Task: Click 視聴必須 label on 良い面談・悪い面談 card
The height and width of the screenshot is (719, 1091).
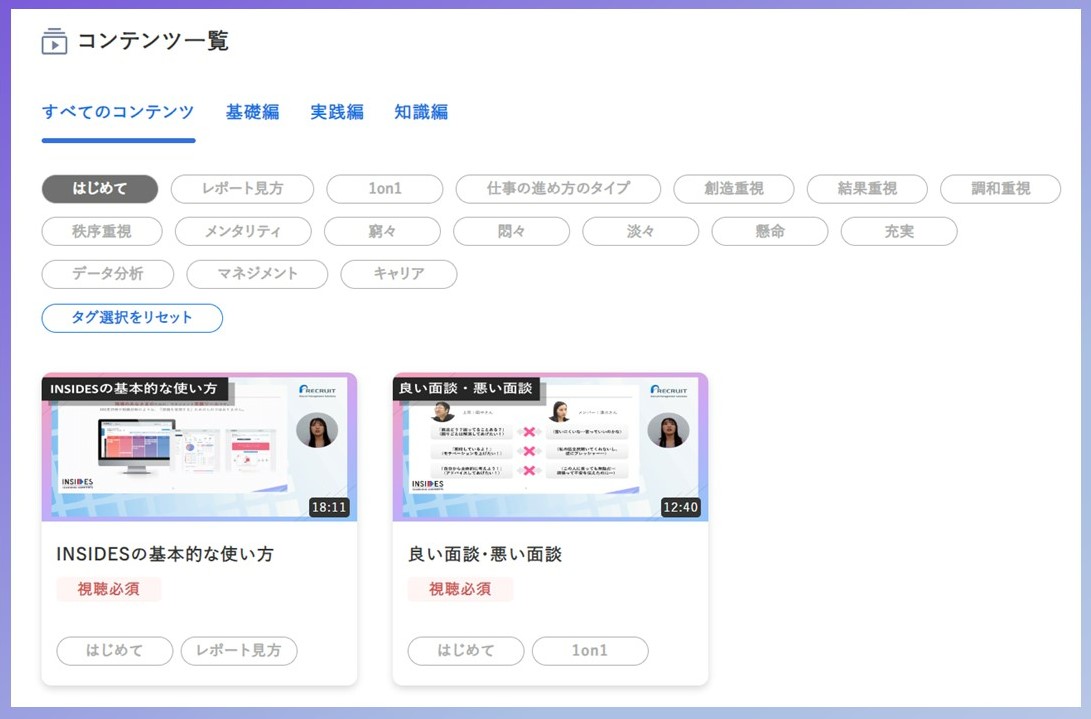Action: 460,590
